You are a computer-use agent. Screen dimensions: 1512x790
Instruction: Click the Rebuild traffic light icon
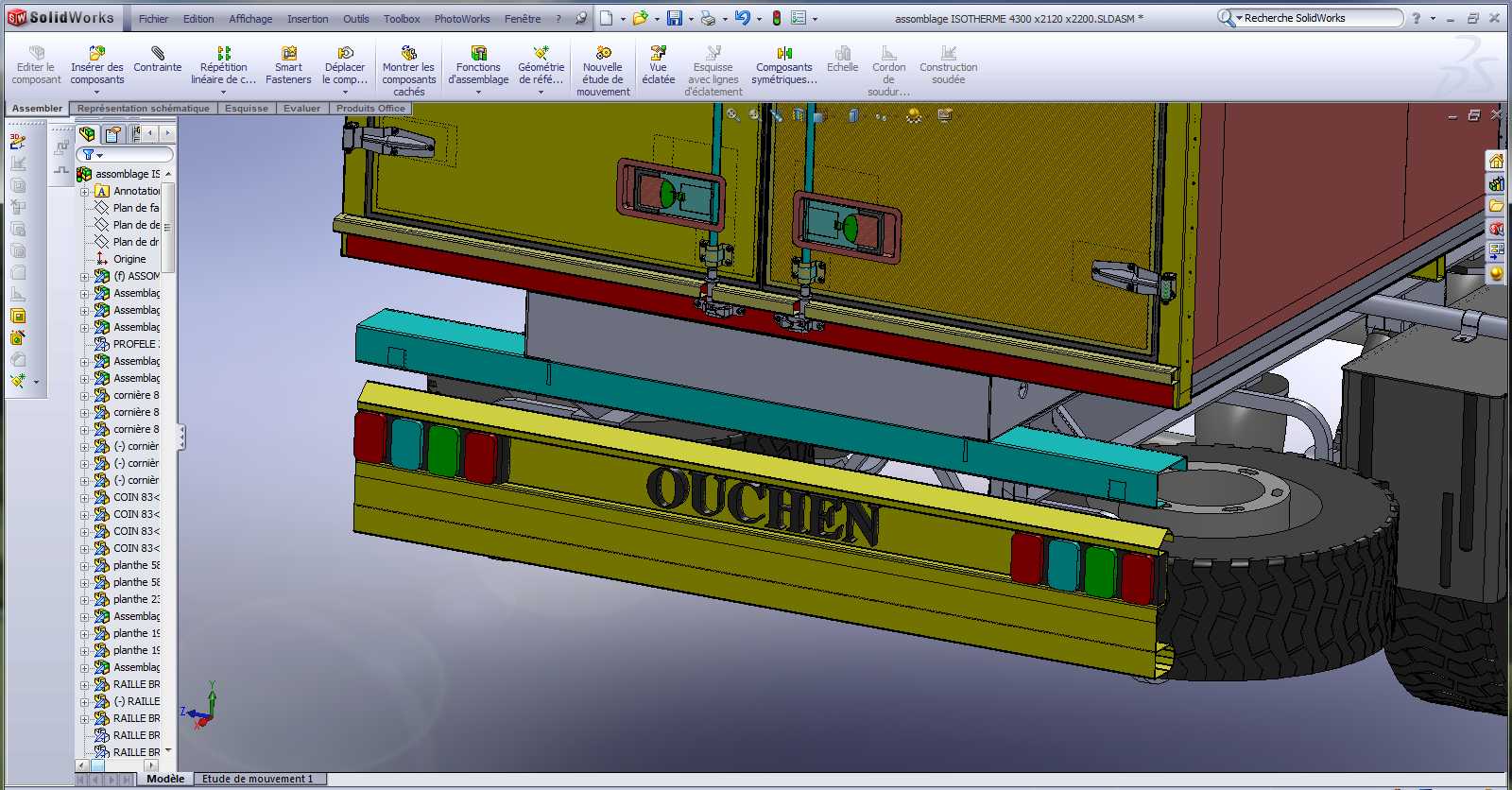(x=777, y=18)
